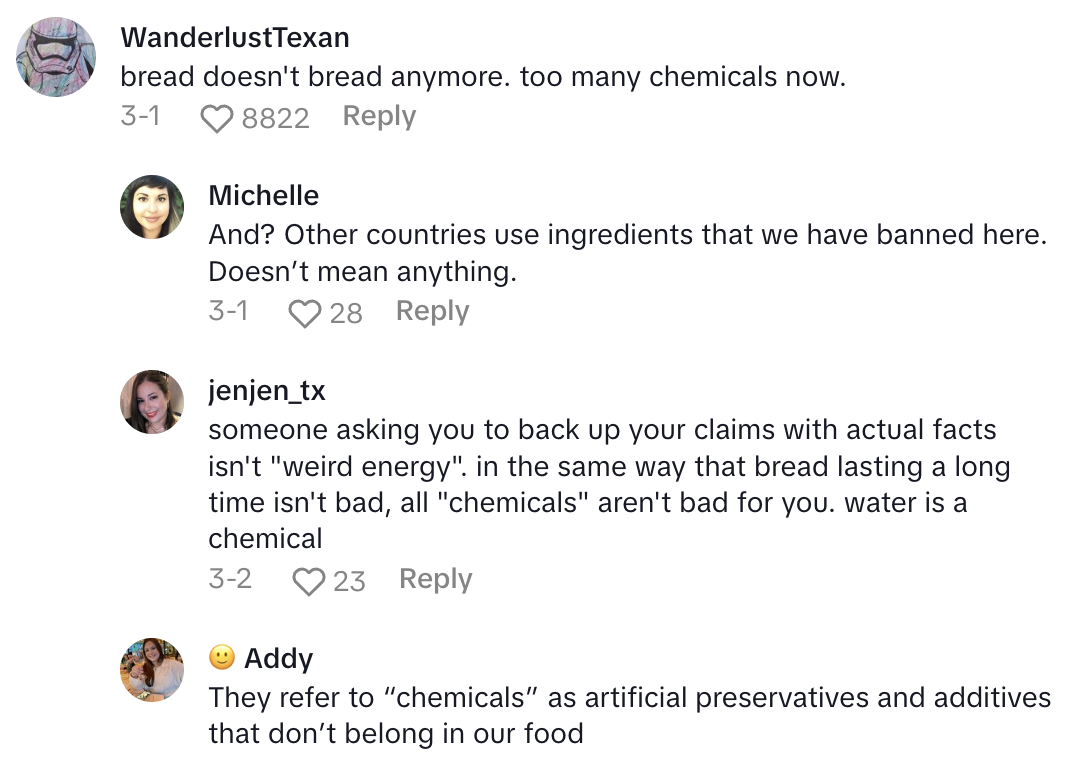Visit the WanderlustTexan username link
This screenshot has height=760, width=1080.
[x=235, y=38]
